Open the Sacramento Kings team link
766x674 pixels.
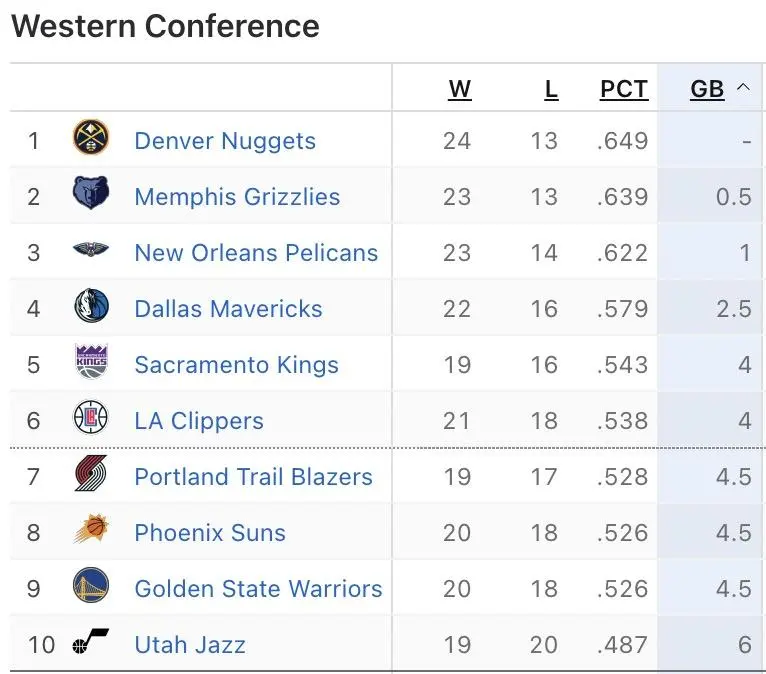click(236, 365)
